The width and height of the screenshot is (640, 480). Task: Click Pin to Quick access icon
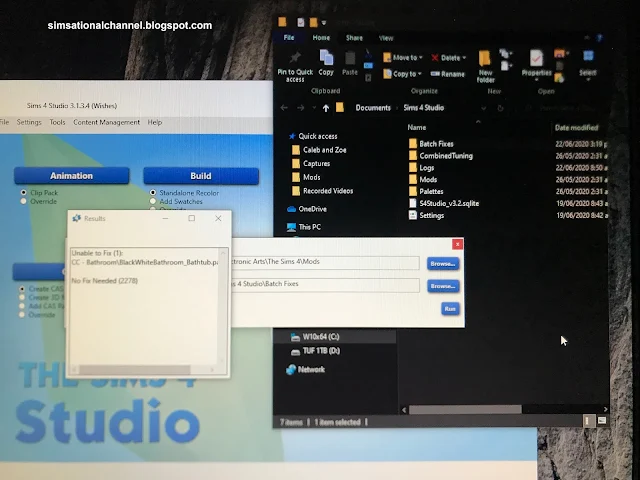[295, 57]
